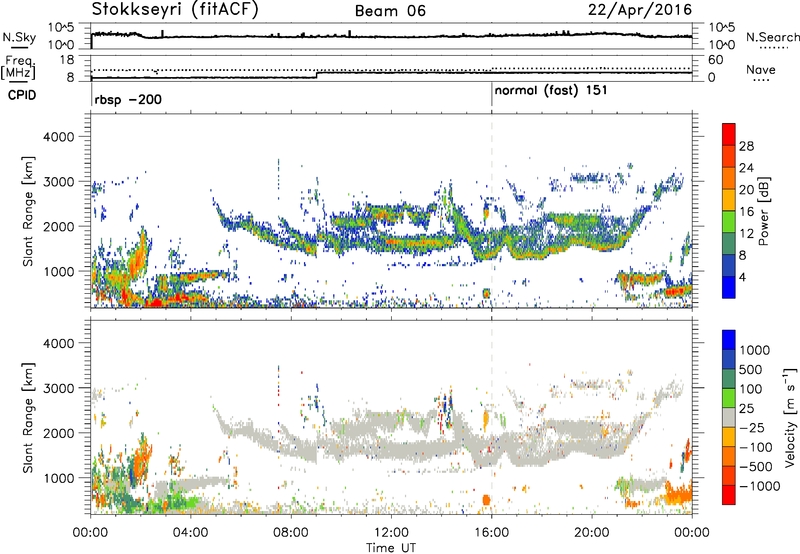
Task: Click the 'N.Sky' legend label
Action: pos(19,37)
